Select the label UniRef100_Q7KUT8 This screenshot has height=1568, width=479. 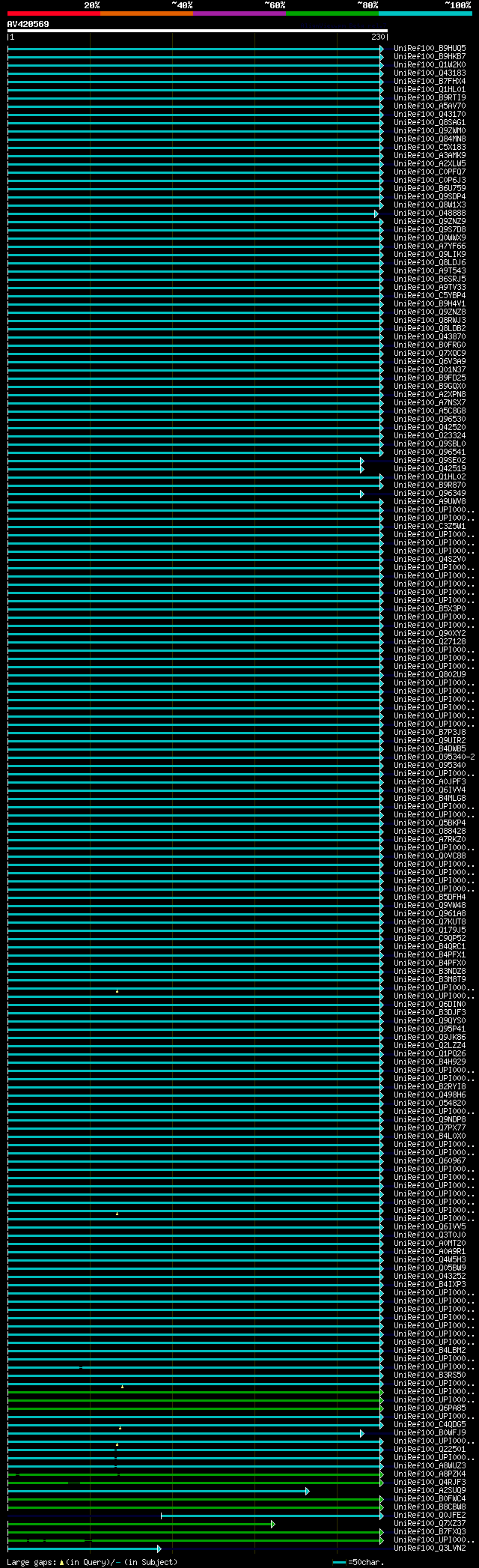click(430, 922)
